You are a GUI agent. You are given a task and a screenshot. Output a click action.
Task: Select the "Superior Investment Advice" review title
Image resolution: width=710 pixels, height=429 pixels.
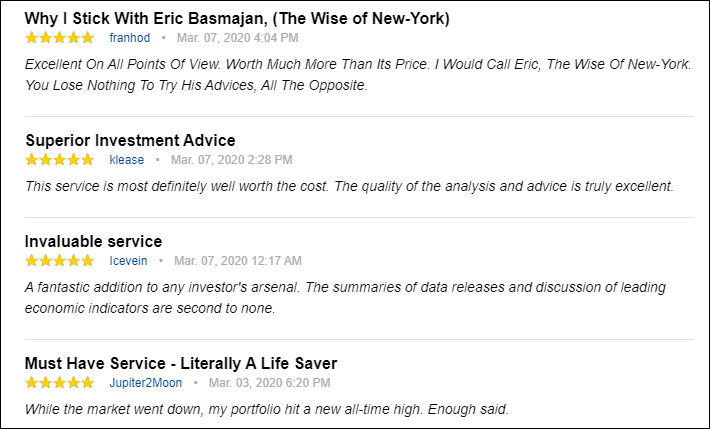point(130,141)
